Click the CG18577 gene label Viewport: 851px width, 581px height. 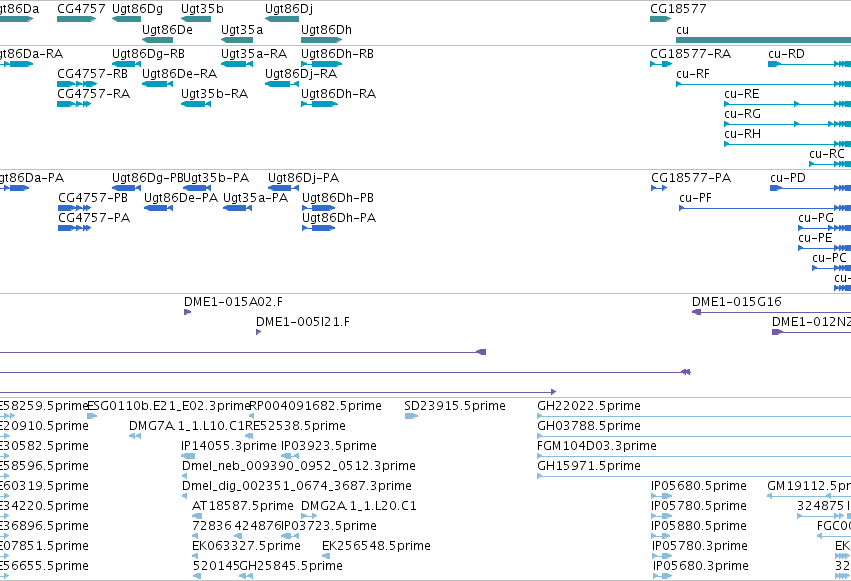pos(678,9)
